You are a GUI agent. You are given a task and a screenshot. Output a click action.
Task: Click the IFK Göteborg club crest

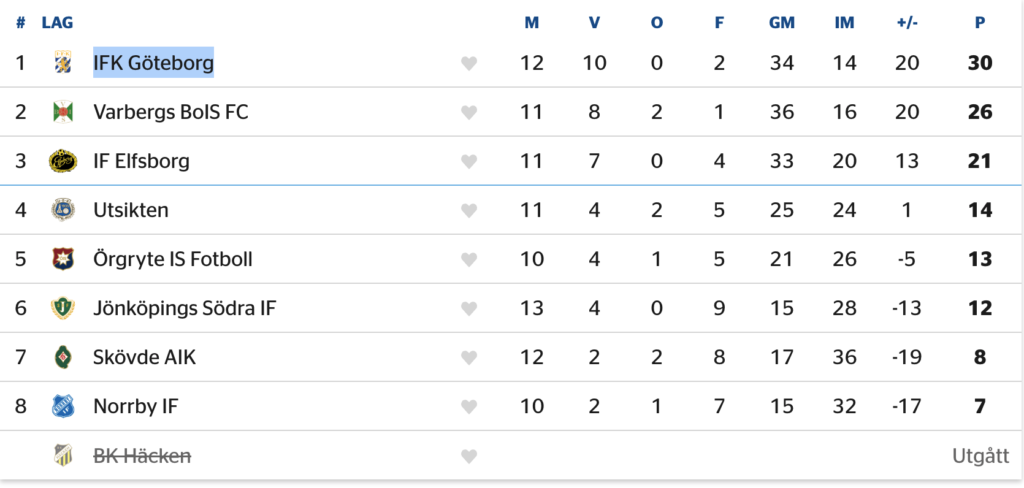[x=63, y=63]
